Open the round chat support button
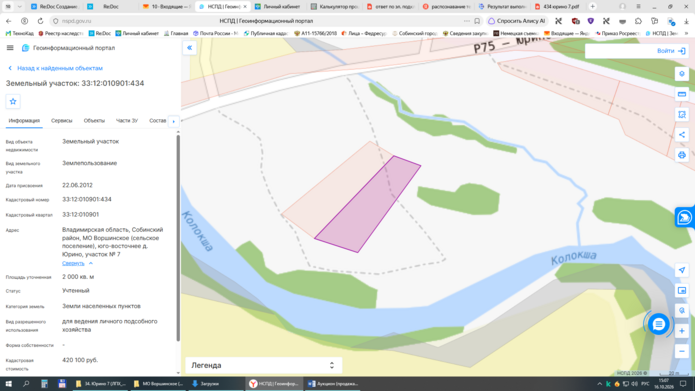 click(659, 324)
